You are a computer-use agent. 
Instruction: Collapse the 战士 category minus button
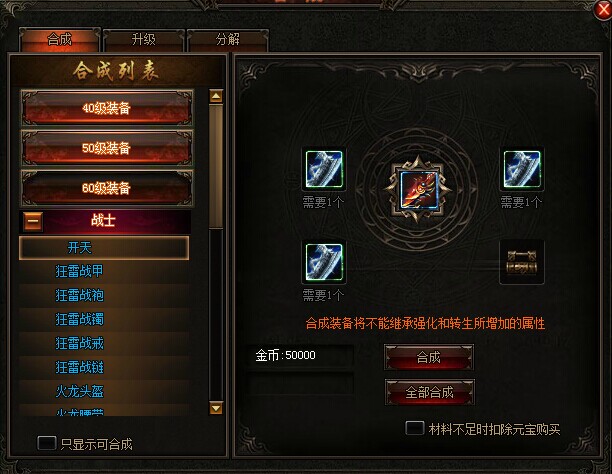pos(33,221)
